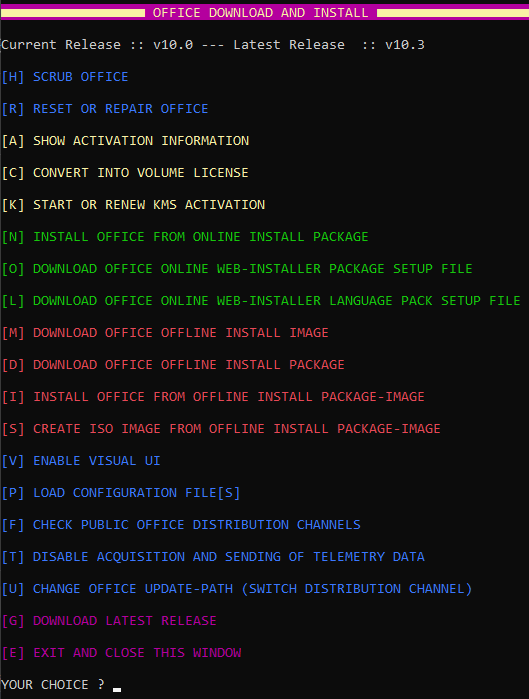This screenshot has height=699, width=529.
Task: Click DOWNLOAD LATEST RELEASE option
Action: pyautogui.click(x=109, y=621)
